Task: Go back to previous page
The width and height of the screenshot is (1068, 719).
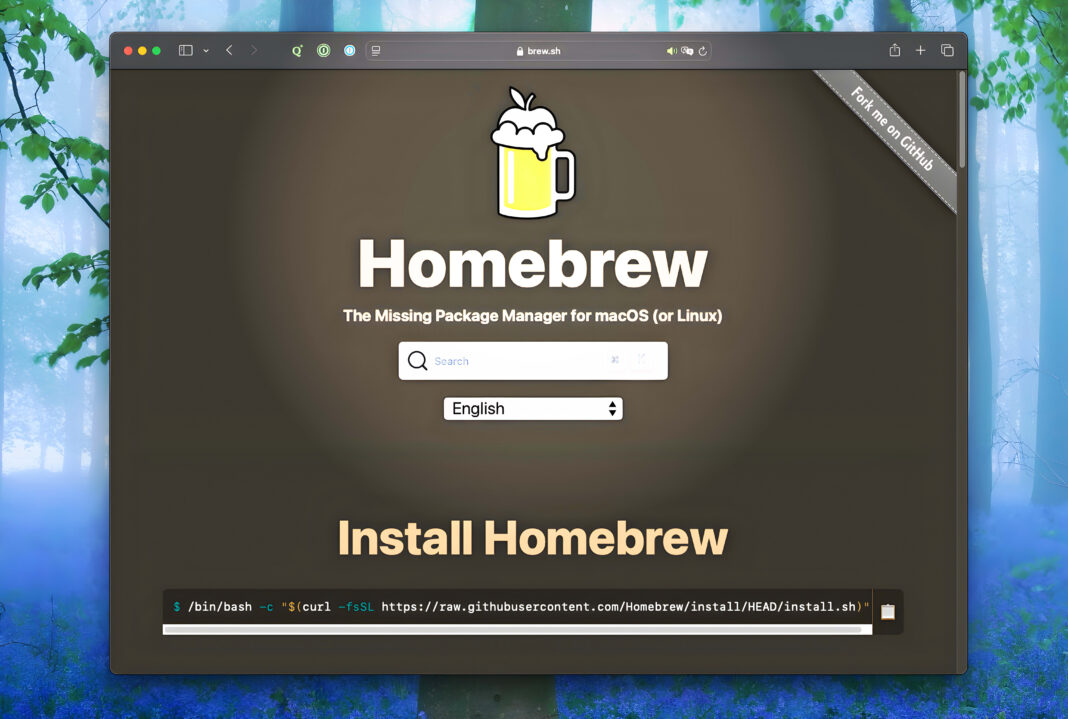Action: (230, 50)
